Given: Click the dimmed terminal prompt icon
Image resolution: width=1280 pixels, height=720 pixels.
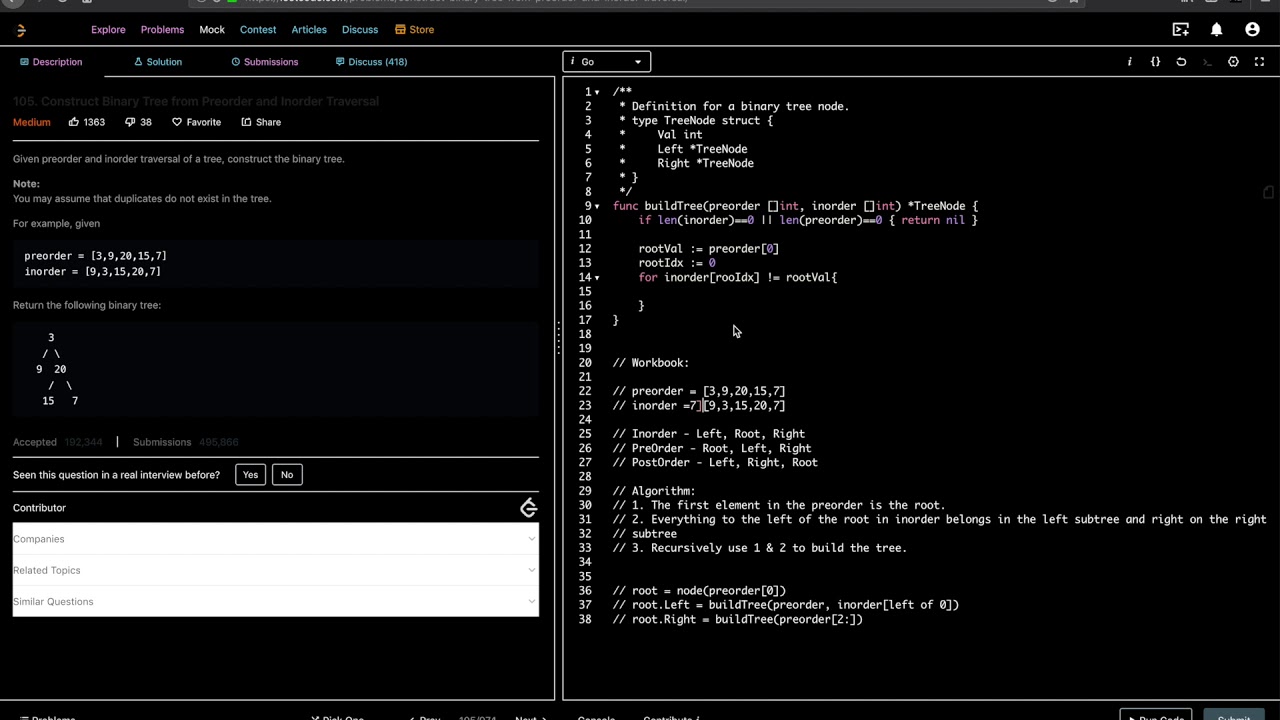Looking at the screenshot, I should click(1207, 62).
